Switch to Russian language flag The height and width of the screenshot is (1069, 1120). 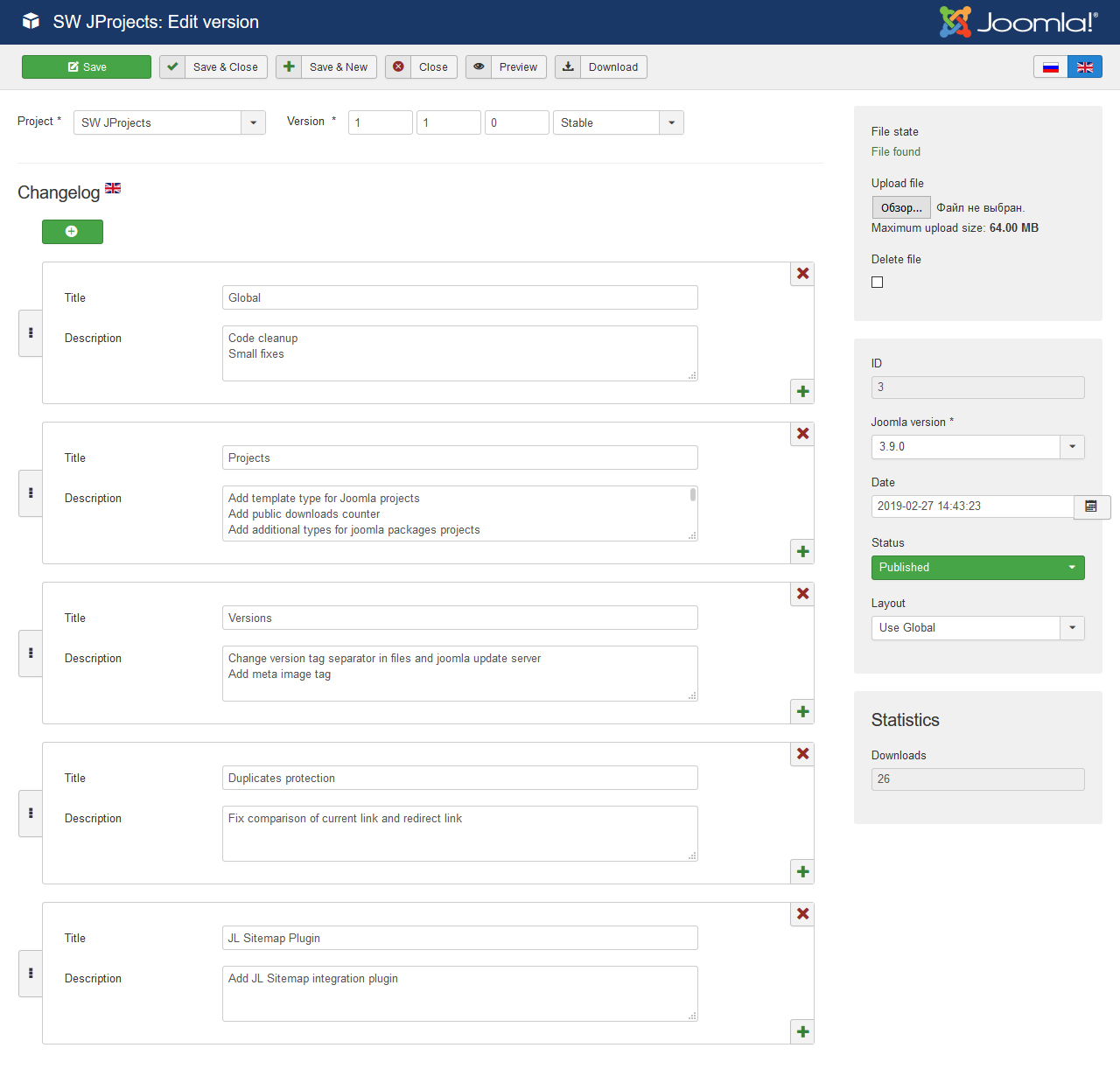coord(1051,67)
